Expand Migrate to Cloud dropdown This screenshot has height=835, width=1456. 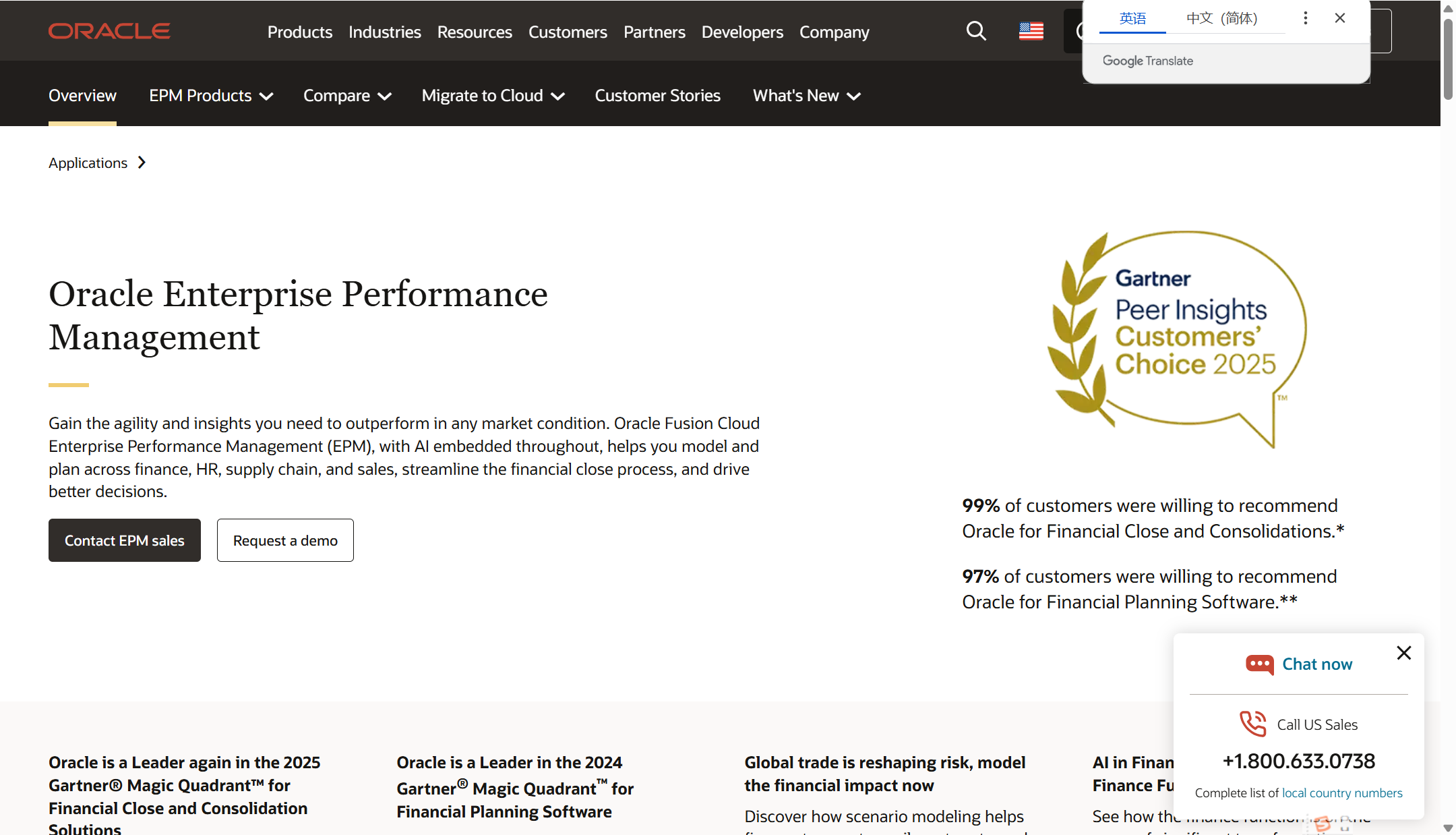click(492, 96)
